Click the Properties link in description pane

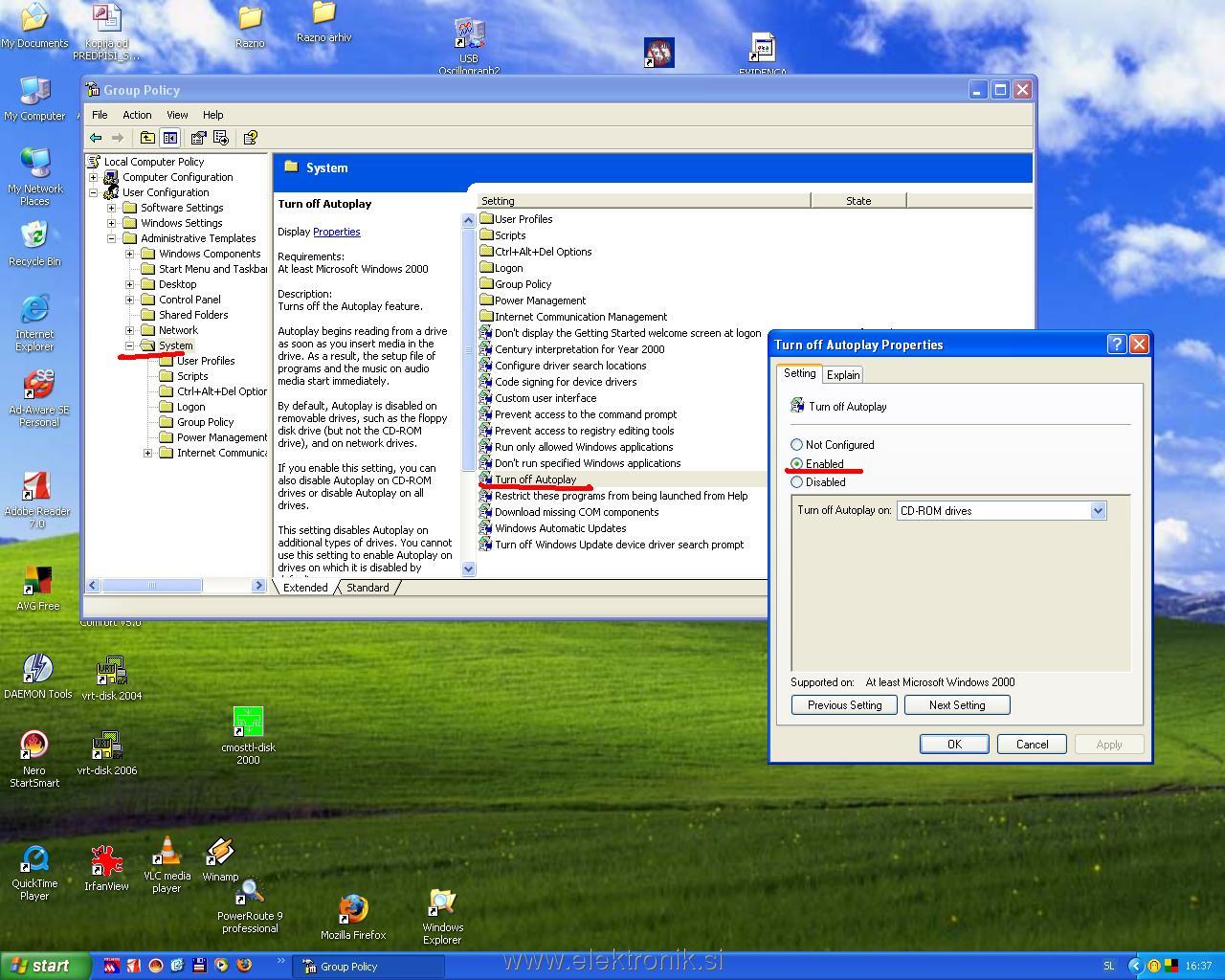pos(336,232)
